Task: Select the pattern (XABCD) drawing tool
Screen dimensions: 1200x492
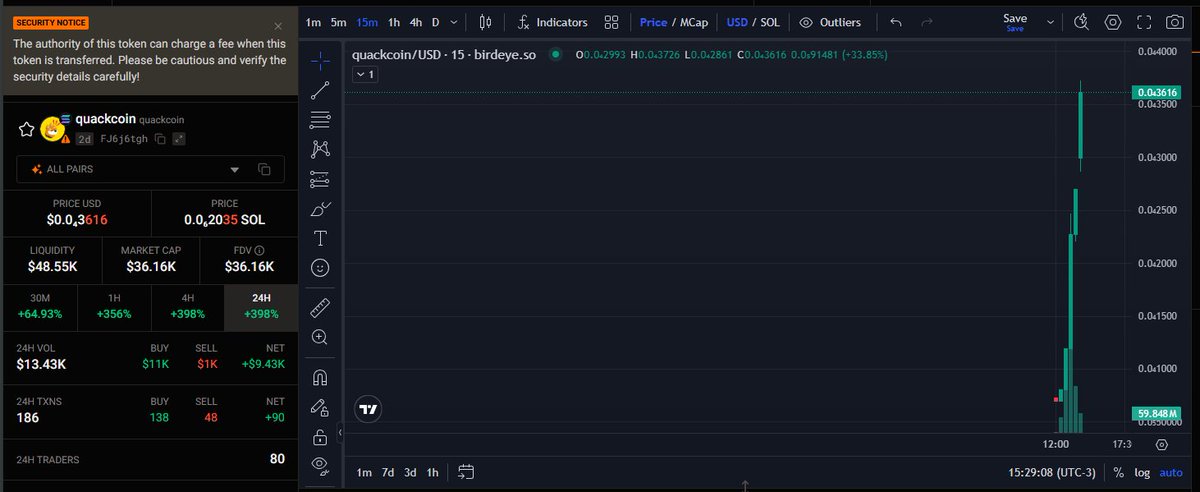Action: [x=320, y=149]
